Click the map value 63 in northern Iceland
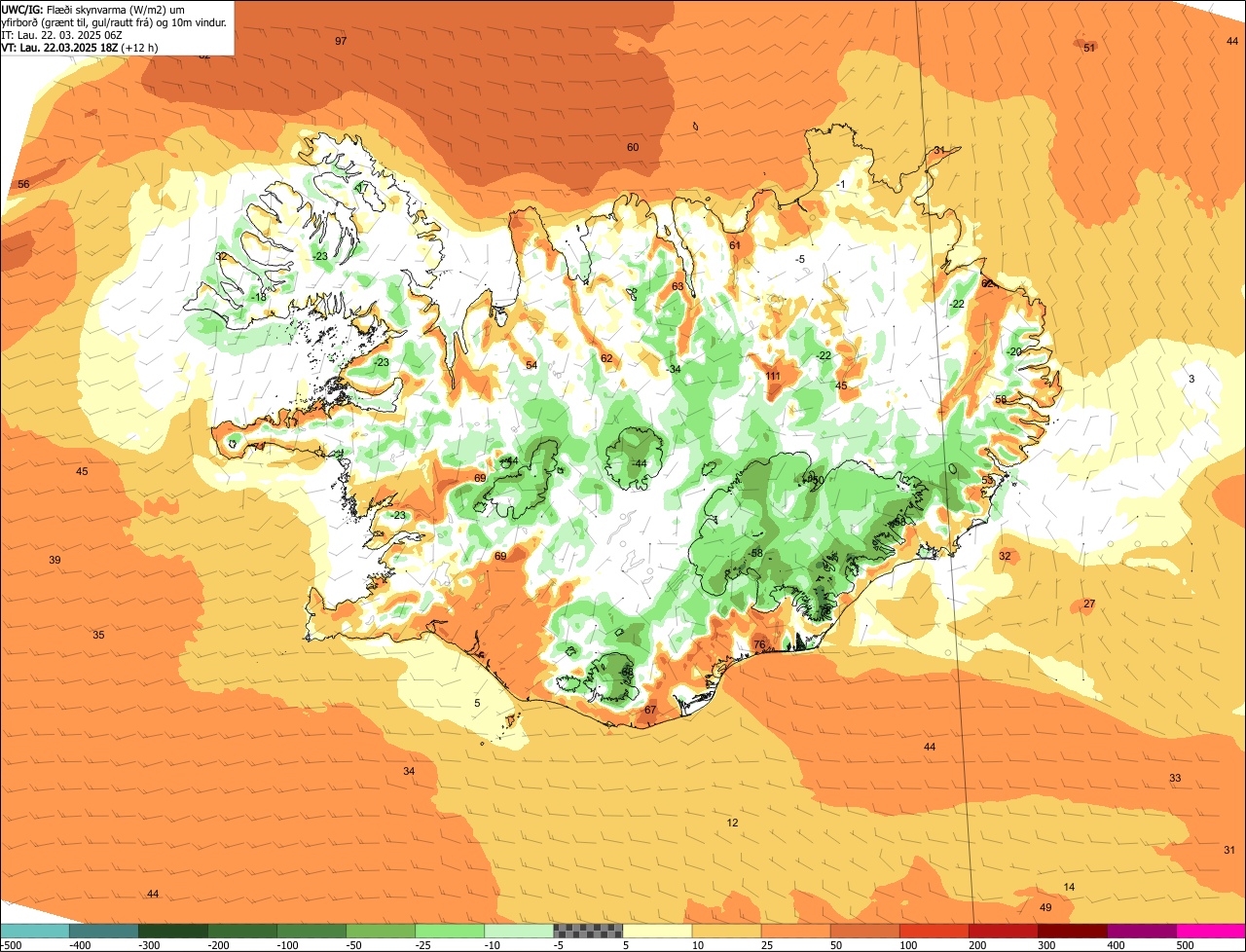This screenshot has height=952, width=1246. tap(678, 286)
